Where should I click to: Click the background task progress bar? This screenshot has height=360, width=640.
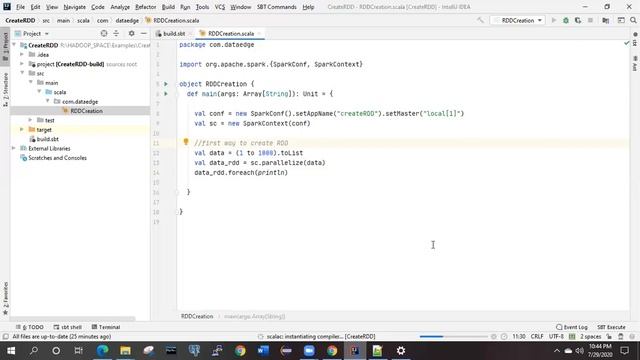pos(453,337)
